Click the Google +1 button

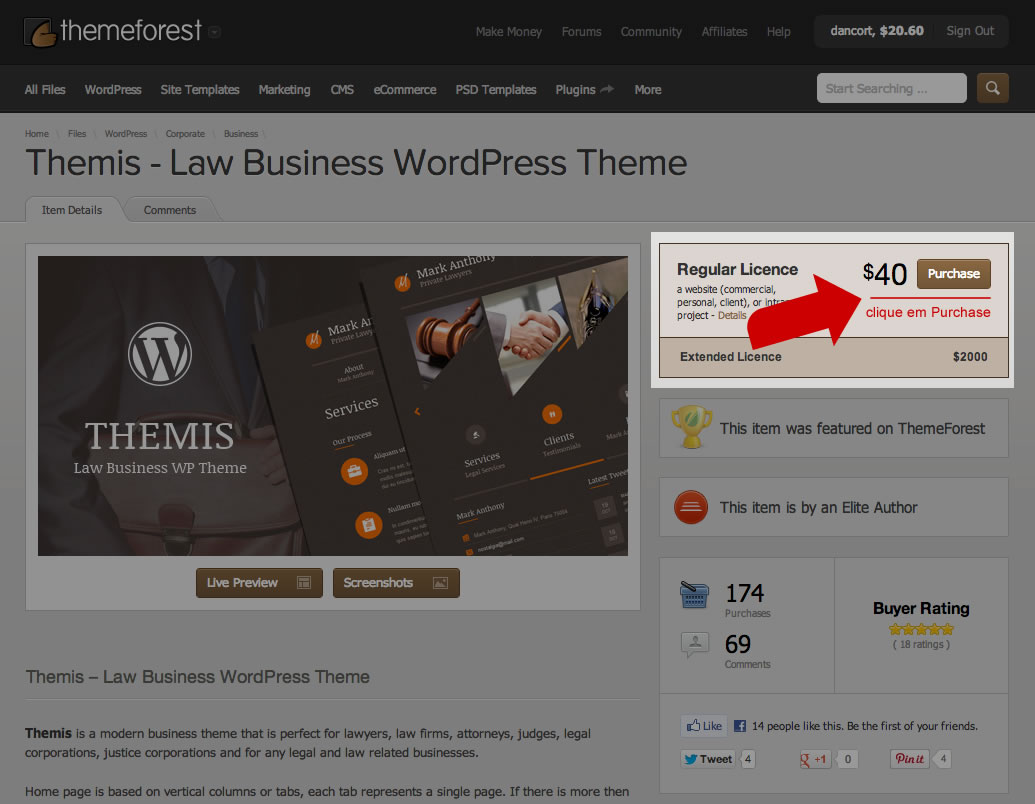pyautogui.click(x=814, y=759)
